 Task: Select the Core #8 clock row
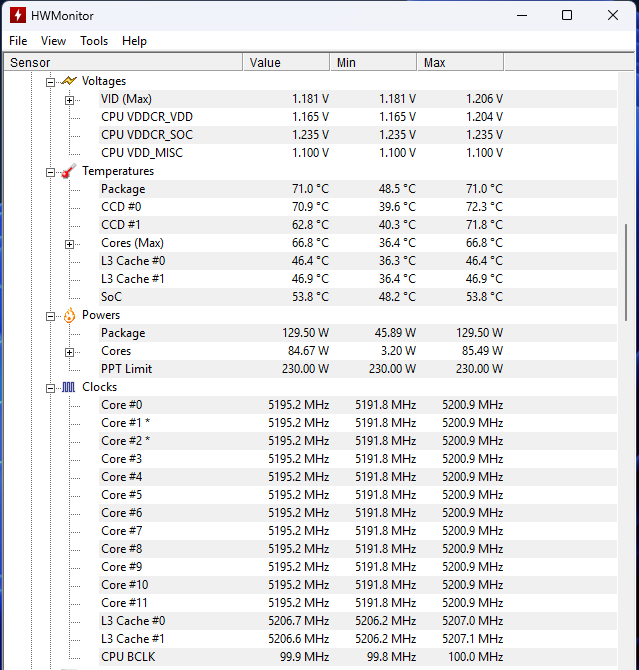point(358,549)
